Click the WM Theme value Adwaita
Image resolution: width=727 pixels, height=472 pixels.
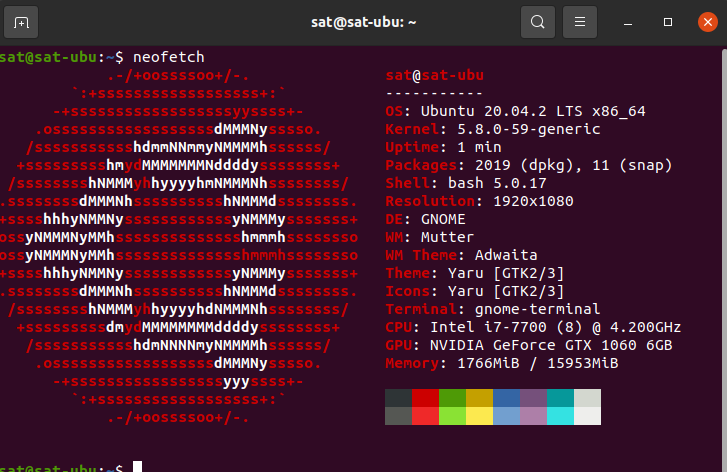click(506, 255)
